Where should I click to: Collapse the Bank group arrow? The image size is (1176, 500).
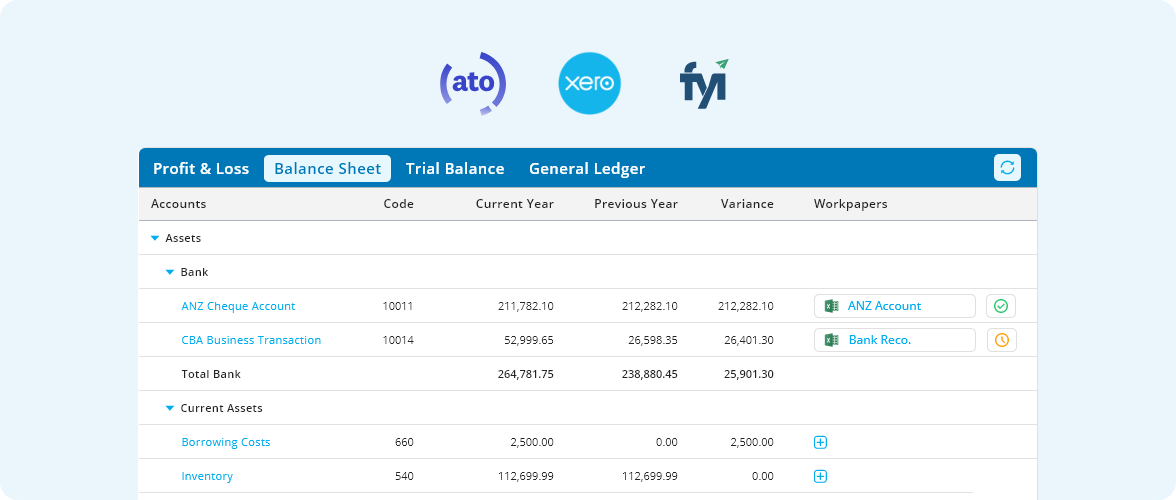pos(170,272)
